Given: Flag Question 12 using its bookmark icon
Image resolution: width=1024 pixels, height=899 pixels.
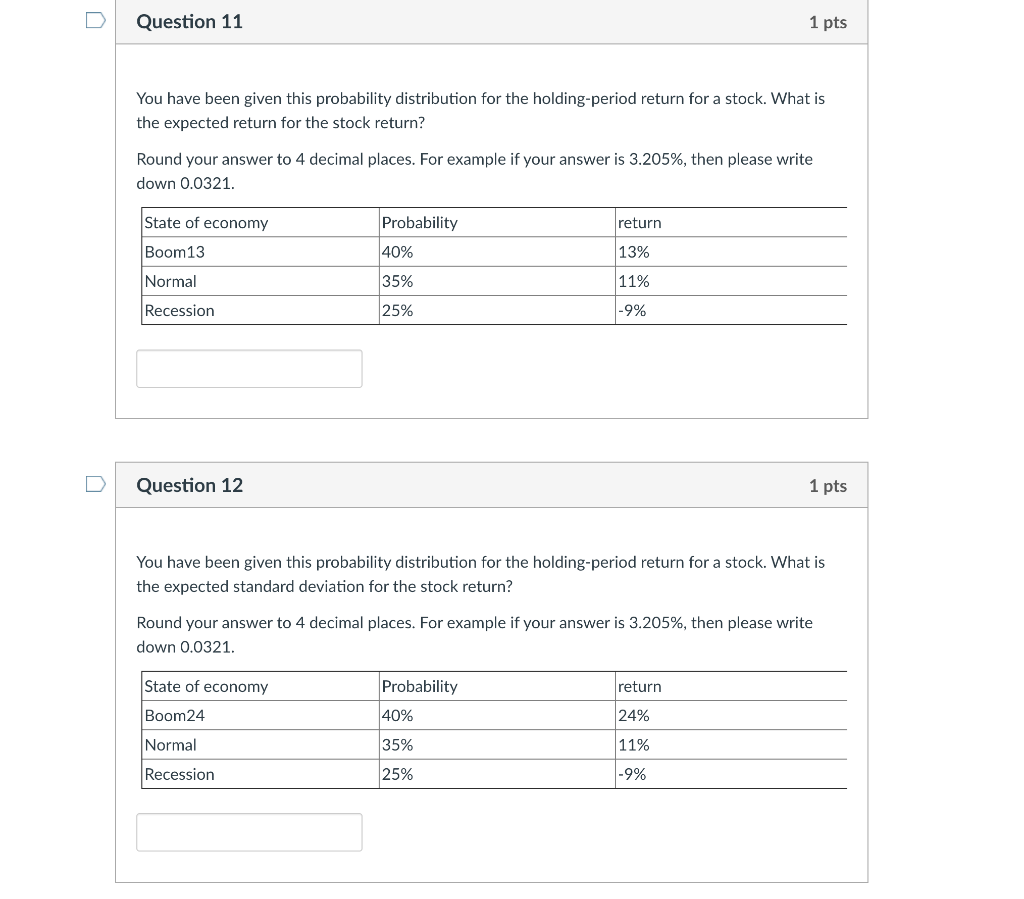Looking at the screenshot, I should [x=95, y=484].
